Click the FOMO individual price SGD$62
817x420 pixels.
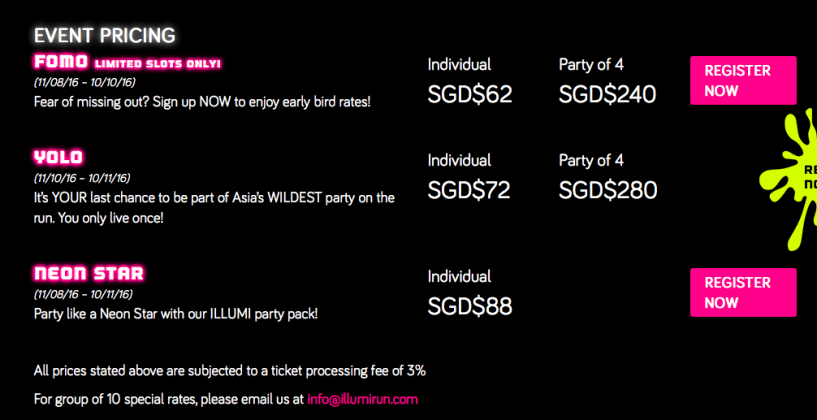pyautogui.click(x=469, y=95)
